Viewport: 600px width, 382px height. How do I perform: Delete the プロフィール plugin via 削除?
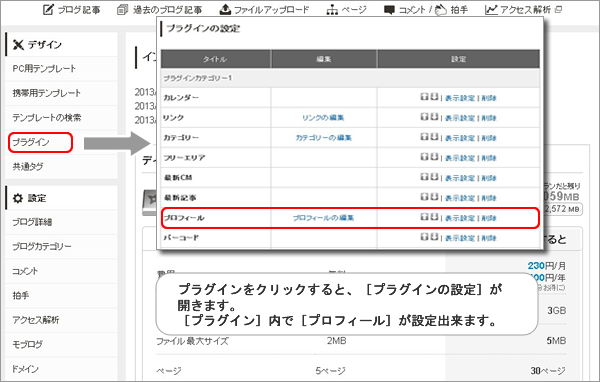[489, 218]
